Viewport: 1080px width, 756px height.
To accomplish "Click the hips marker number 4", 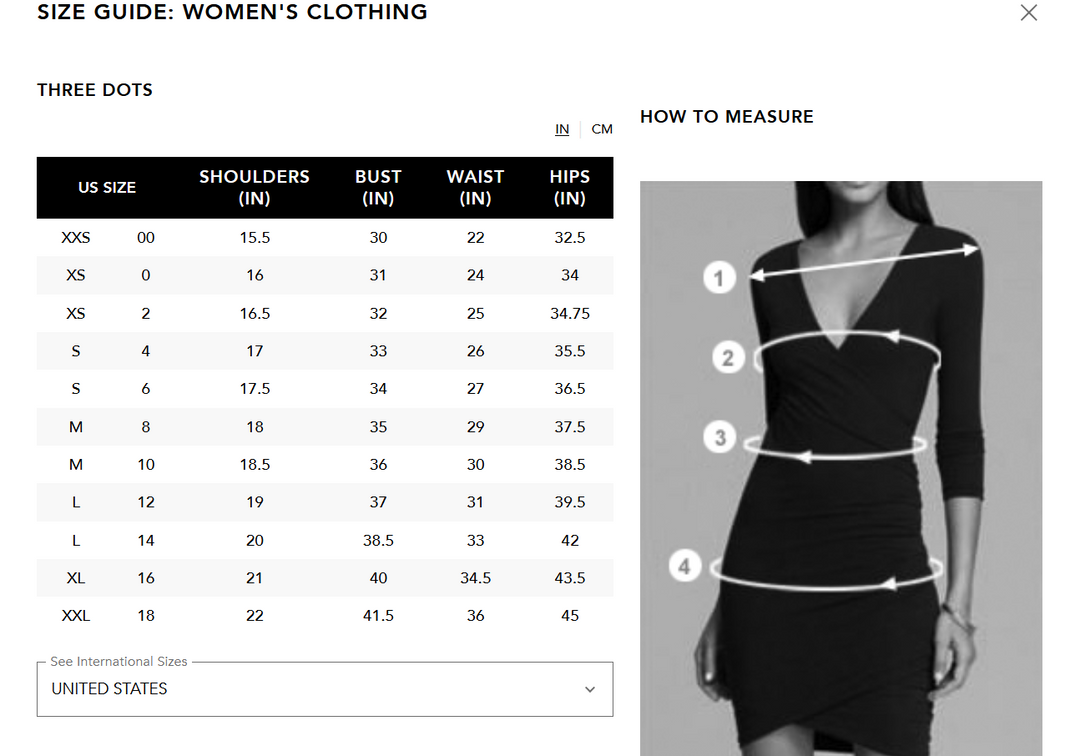I will click(685, 567).
